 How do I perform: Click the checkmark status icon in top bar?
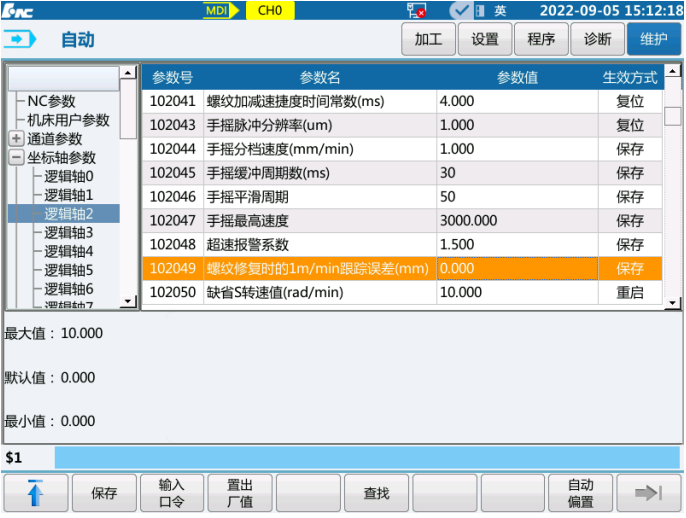[x=460, y=10]
